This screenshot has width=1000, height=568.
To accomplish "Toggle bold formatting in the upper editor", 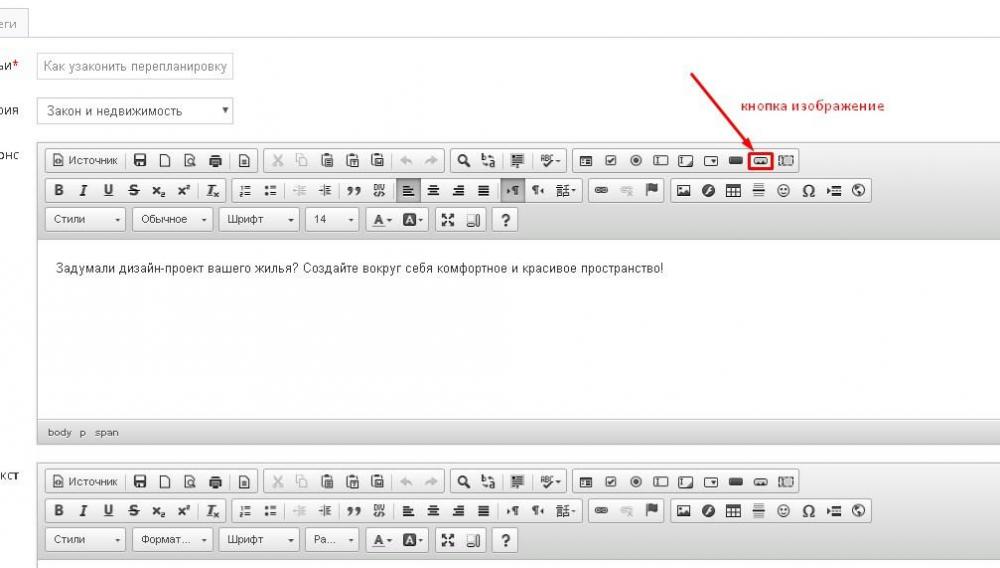I will (59, 190).
